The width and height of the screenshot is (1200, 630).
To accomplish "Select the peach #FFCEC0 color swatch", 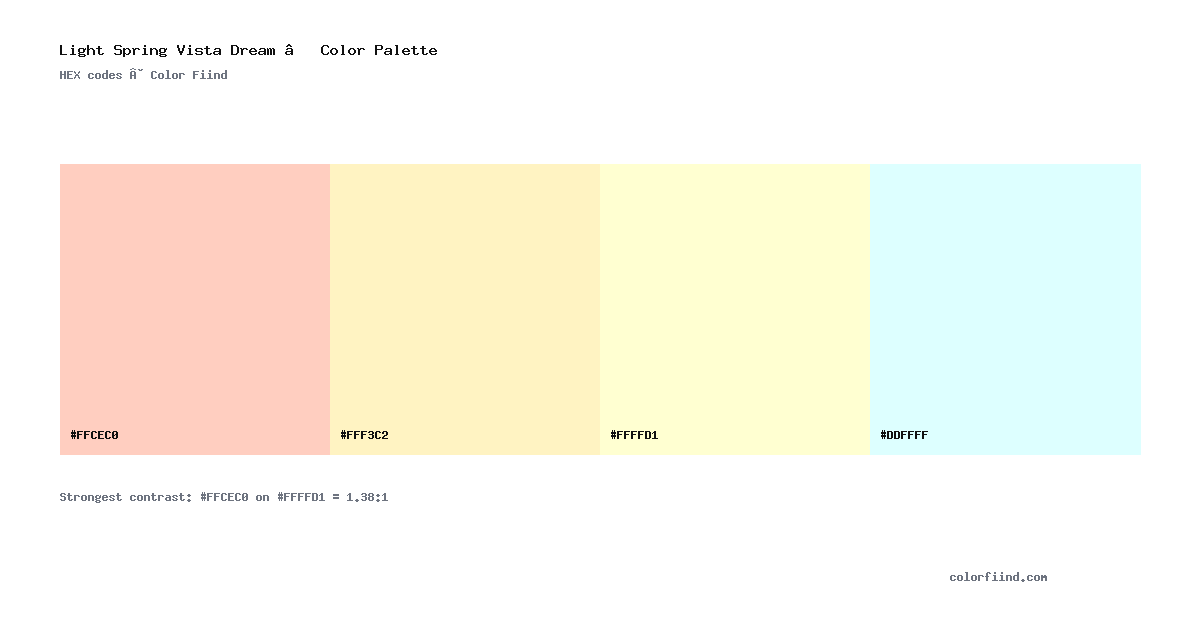I will (x=195, y=309).
